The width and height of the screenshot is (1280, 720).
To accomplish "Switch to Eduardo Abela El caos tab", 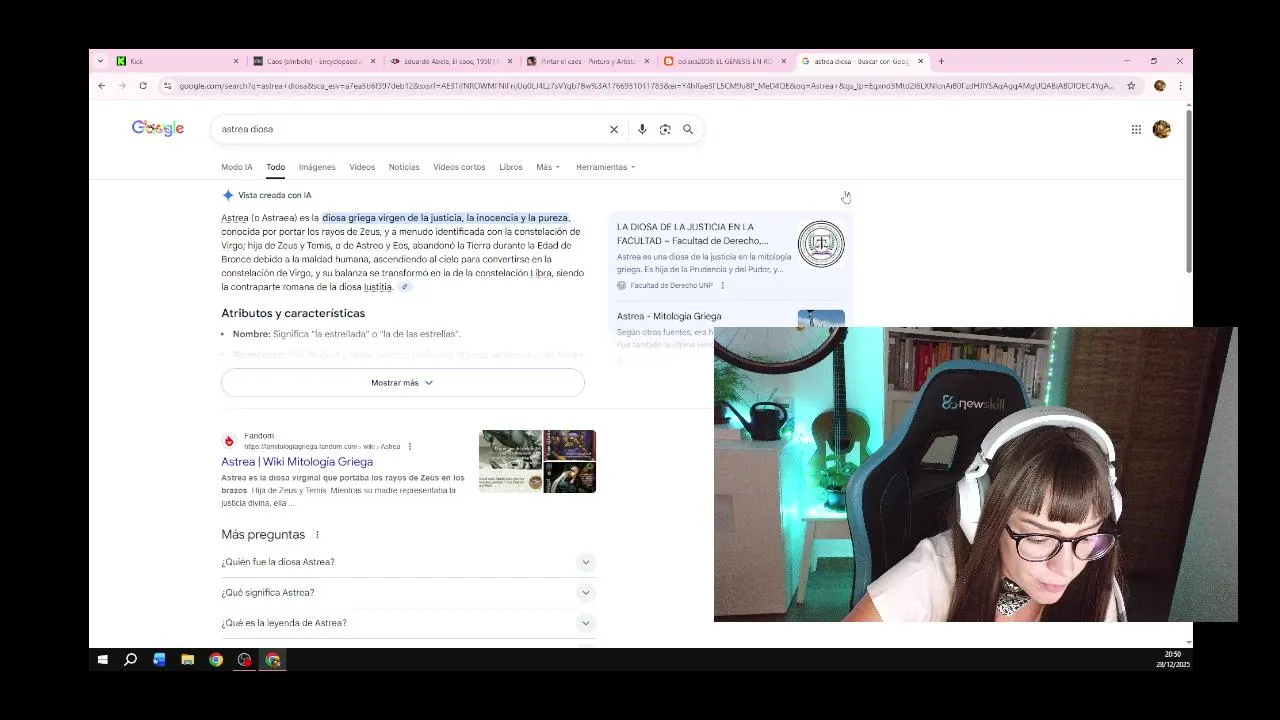I will 450,61.
